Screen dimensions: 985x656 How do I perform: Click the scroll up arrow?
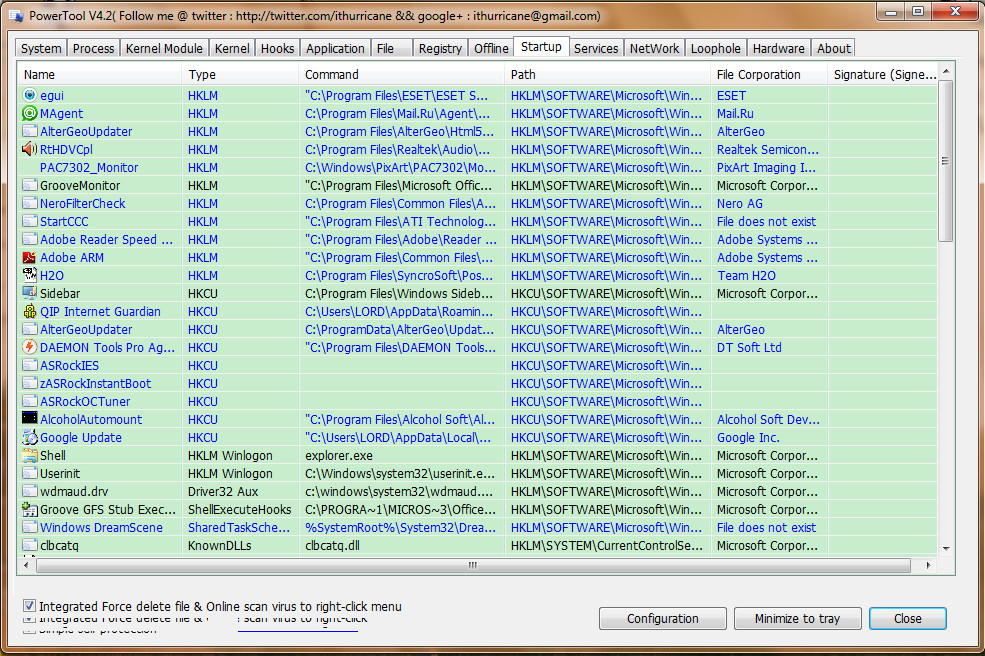pos(946,71)
